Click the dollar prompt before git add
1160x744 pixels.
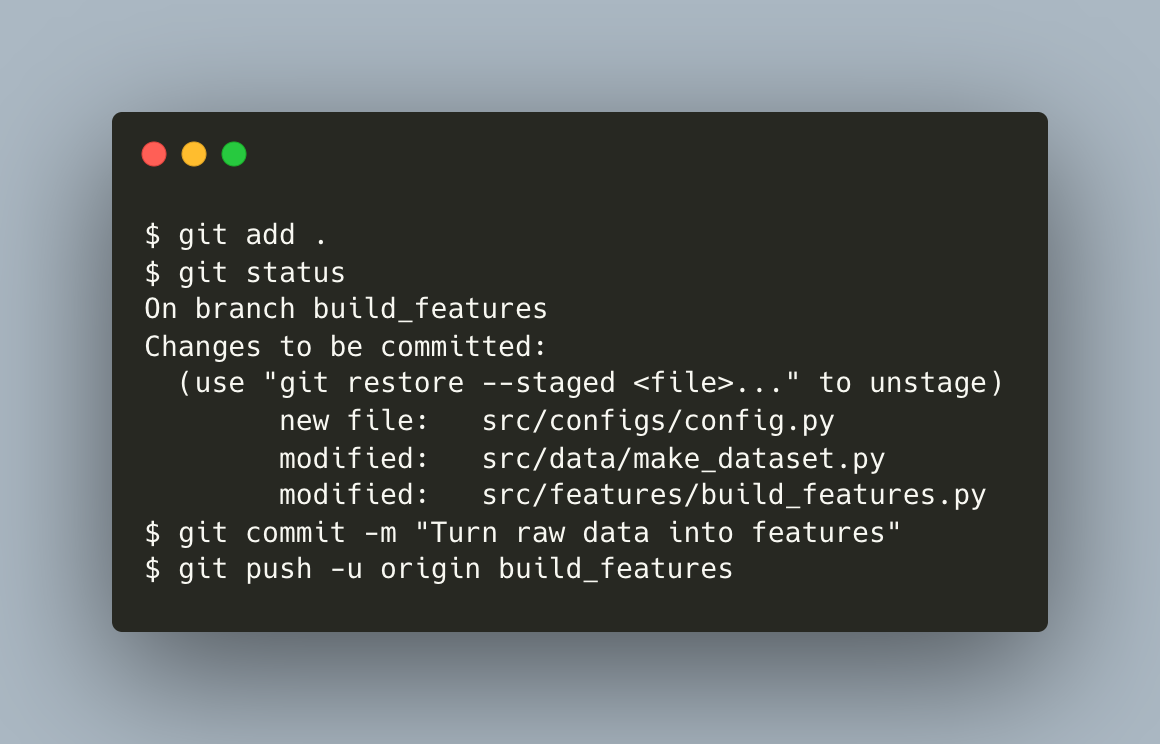tap(153, 236)
